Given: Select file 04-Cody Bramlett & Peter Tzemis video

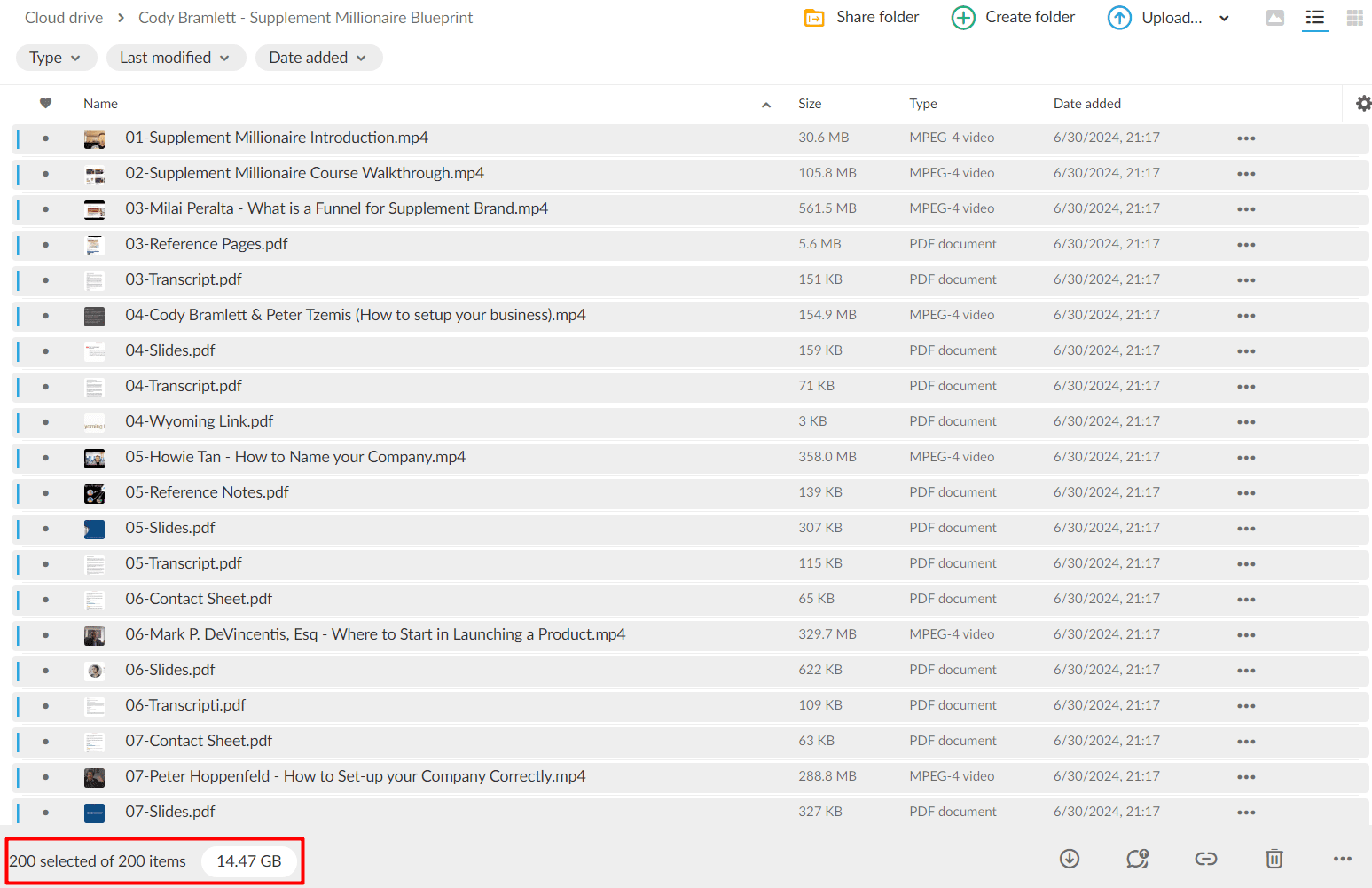Looking at the screenshot, I should (x=690, y=316).
